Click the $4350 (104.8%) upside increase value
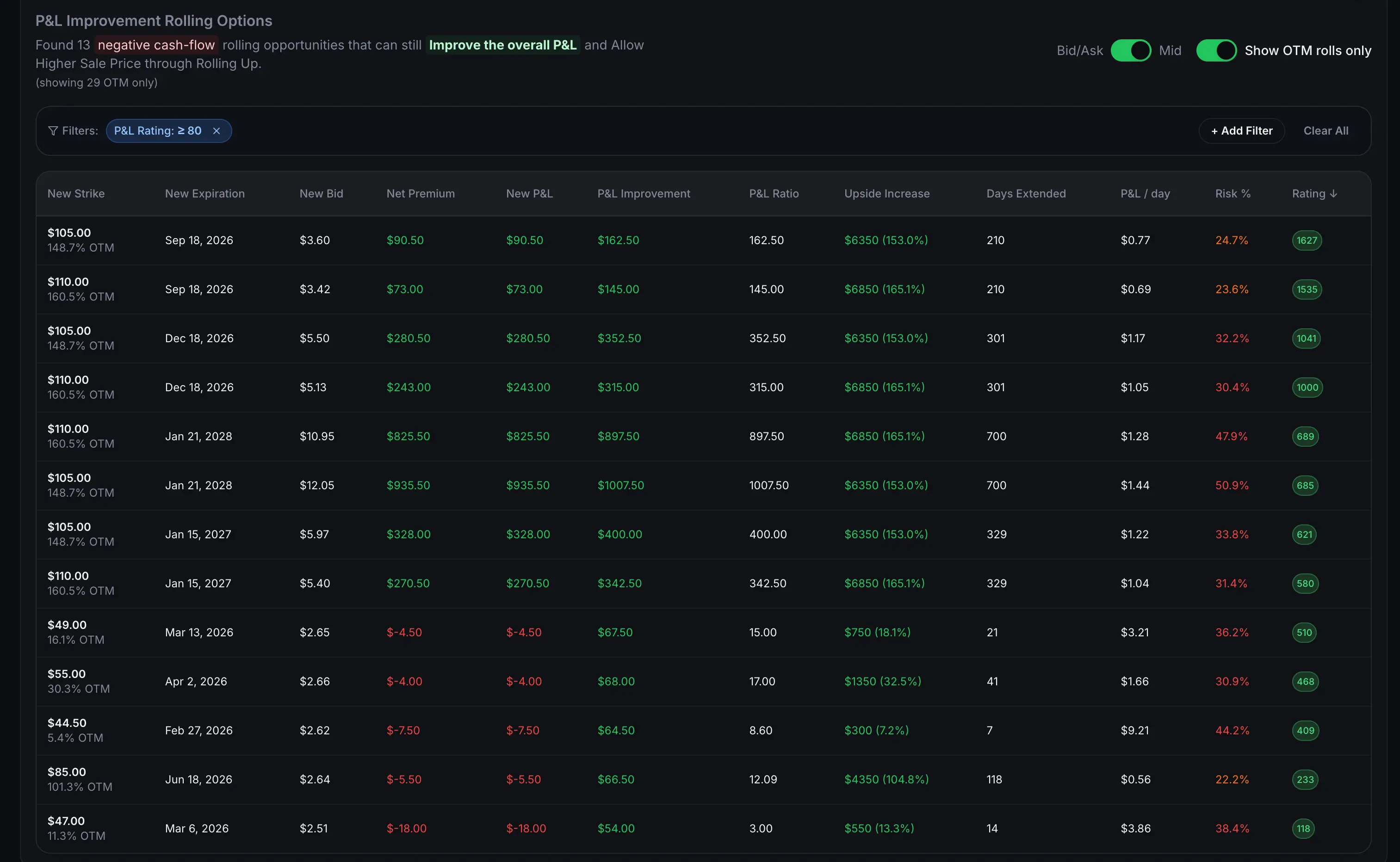 886,780
